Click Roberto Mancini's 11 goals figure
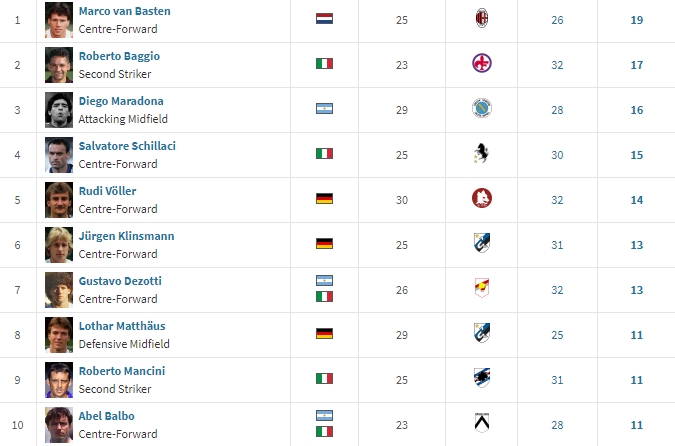675x446 pixels. point(637,380)
